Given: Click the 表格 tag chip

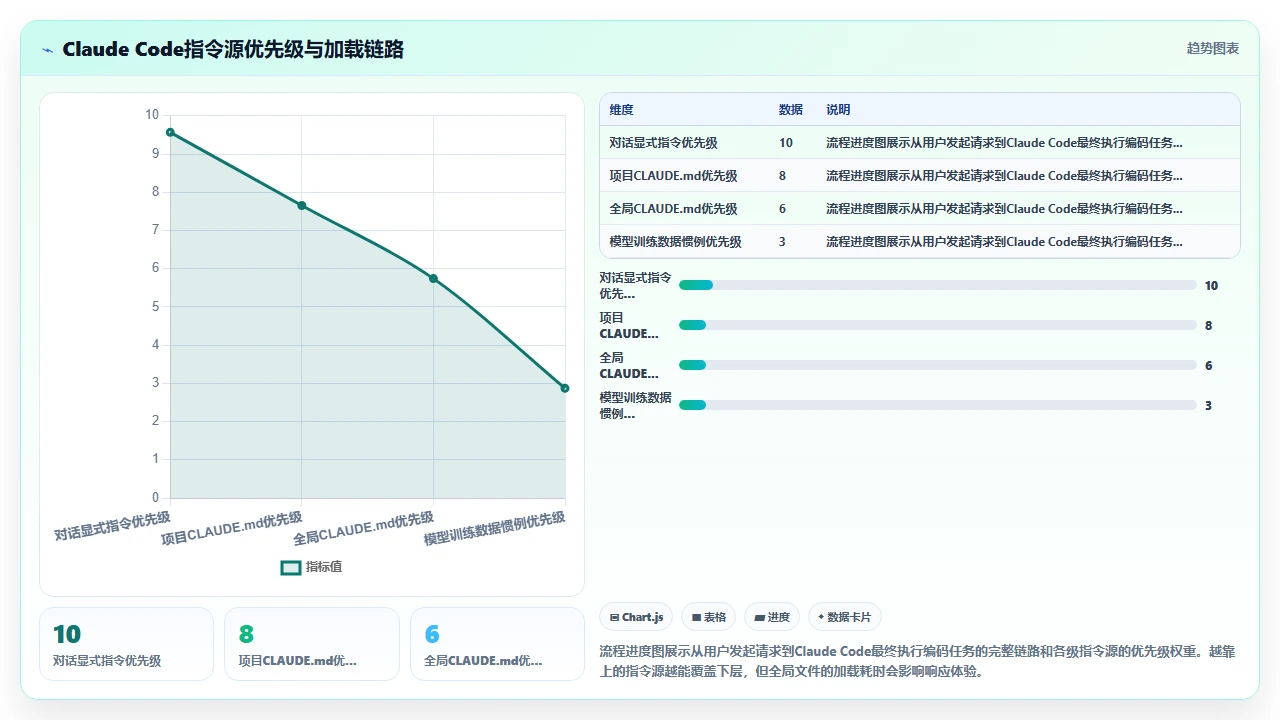Looking at the screenshot, I should coord(709,617).
